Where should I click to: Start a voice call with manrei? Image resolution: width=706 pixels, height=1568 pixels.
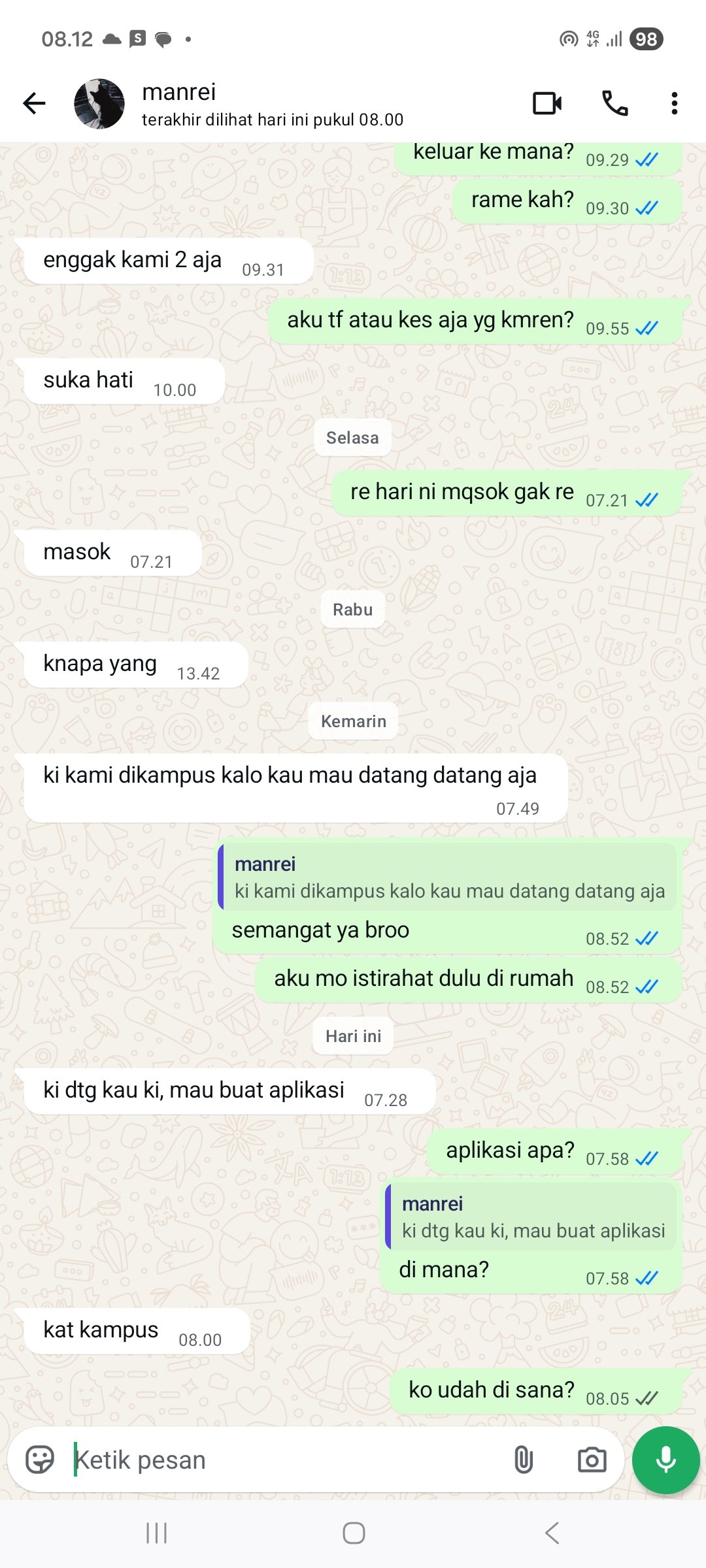point(614,103)
